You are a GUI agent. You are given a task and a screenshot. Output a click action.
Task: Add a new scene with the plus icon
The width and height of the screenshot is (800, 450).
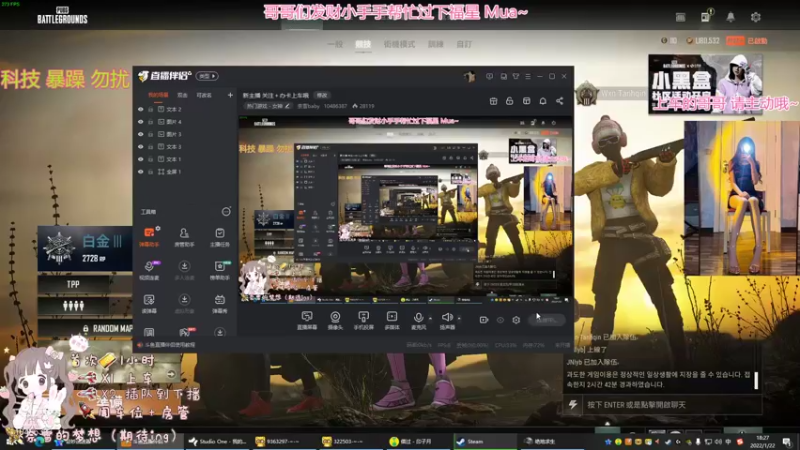230,95
